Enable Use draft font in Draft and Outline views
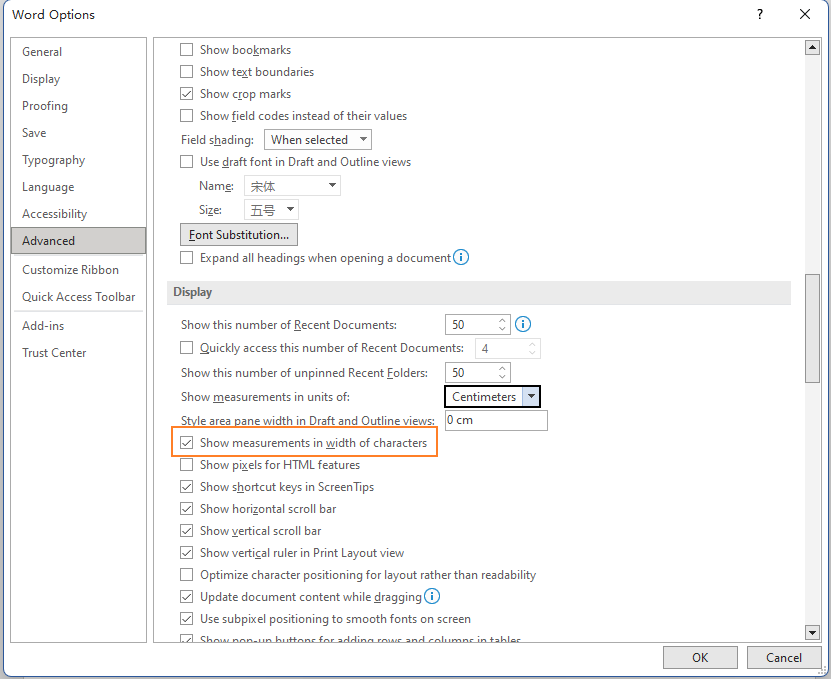 187,162
